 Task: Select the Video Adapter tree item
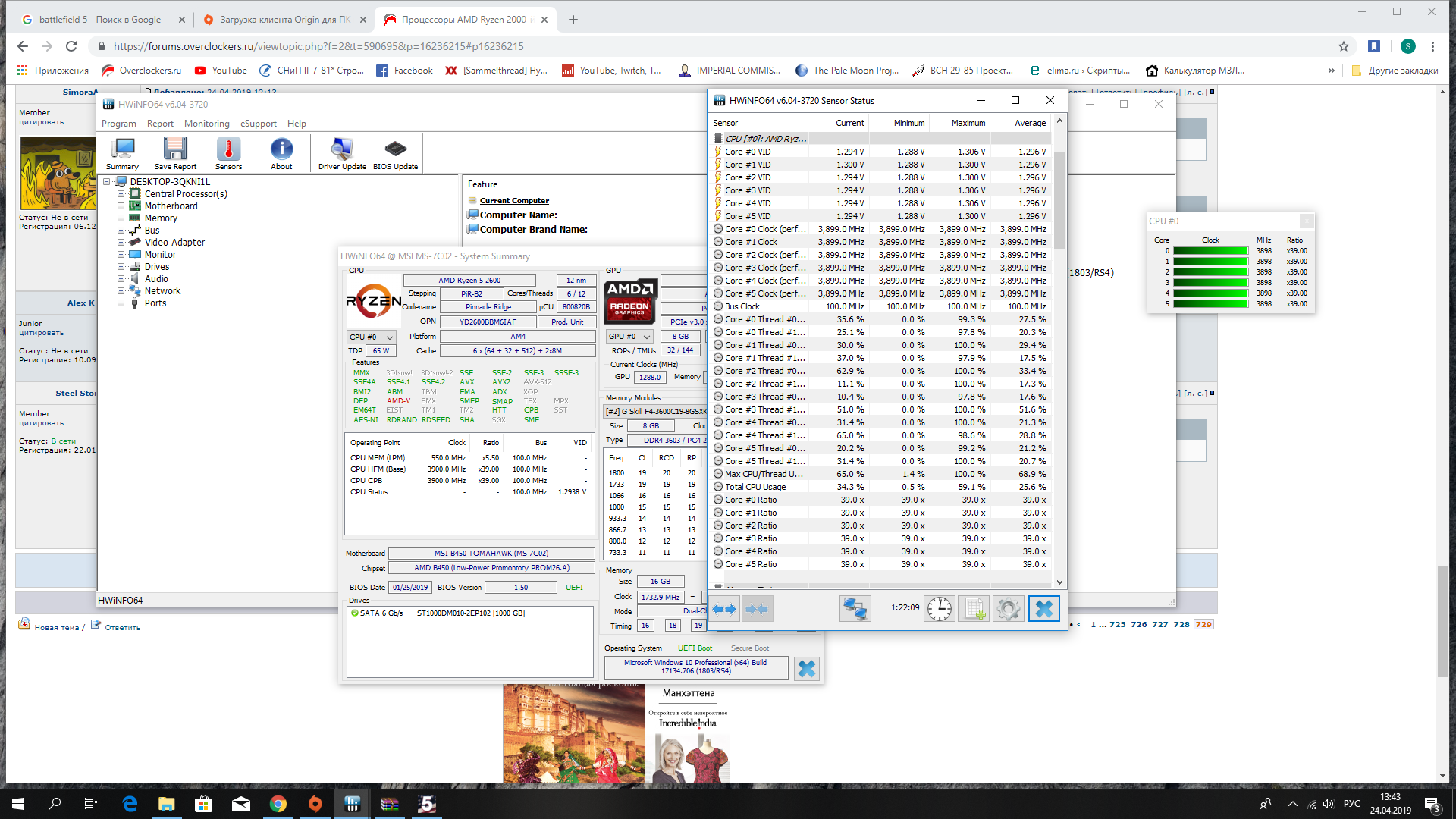tap(174, 243)
